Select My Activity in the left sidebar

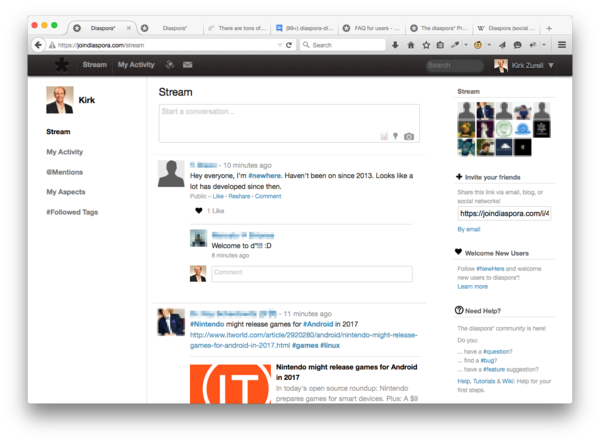point(65,152)
